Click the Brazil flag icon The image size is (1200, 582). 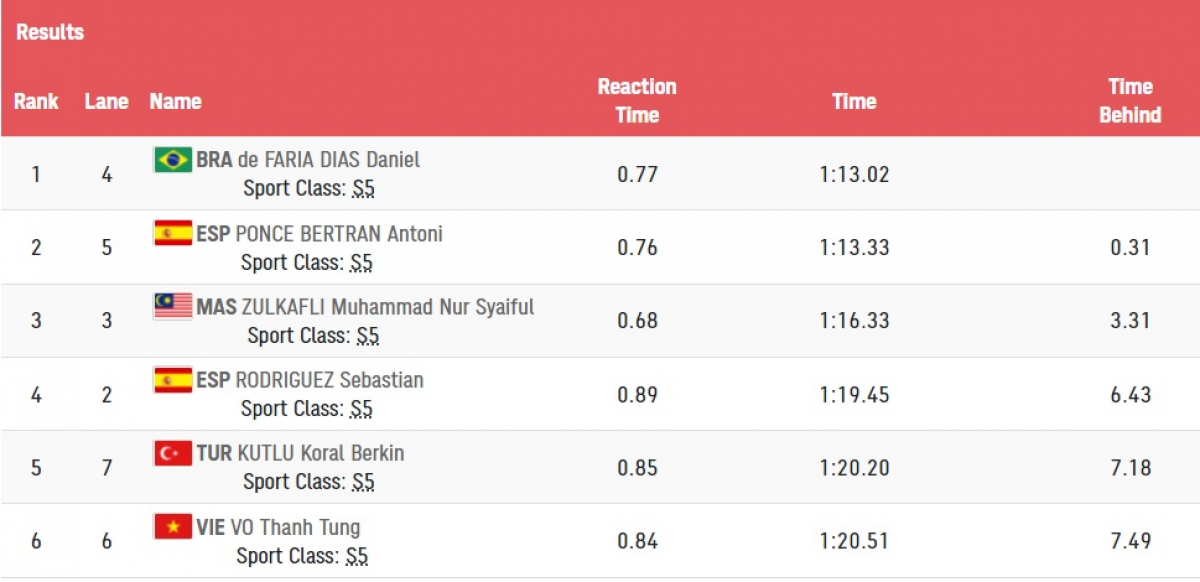[x=173, y=160]
